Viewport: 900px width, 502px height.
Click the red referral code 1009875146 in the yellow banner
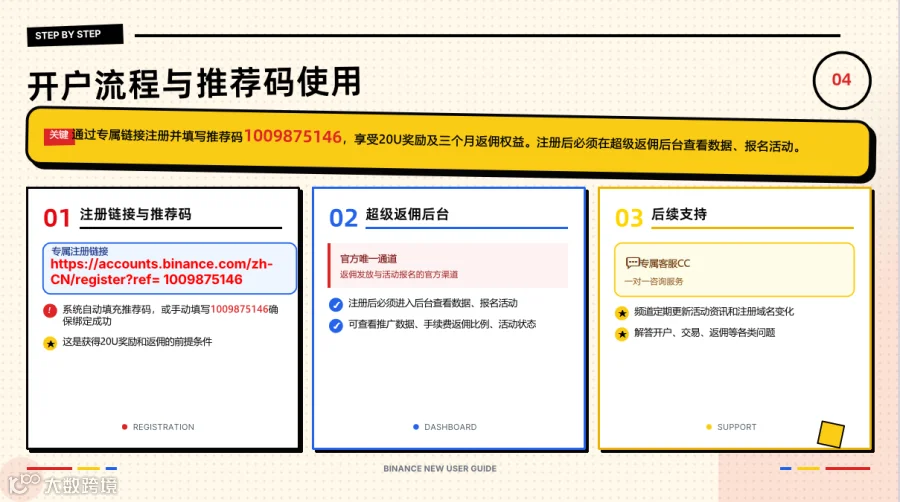(293, 137)
